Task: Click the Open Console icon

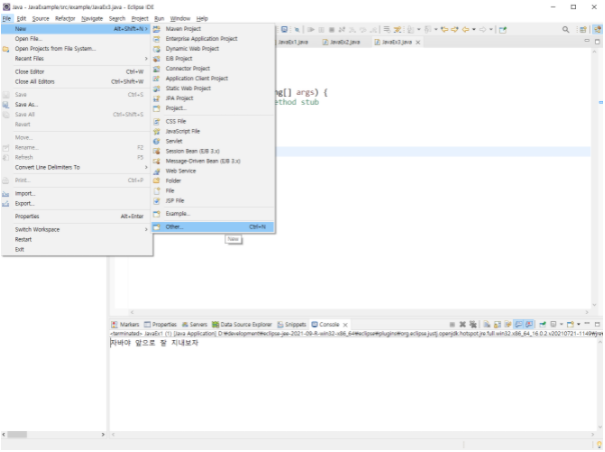Action: [x=570, y=325]
